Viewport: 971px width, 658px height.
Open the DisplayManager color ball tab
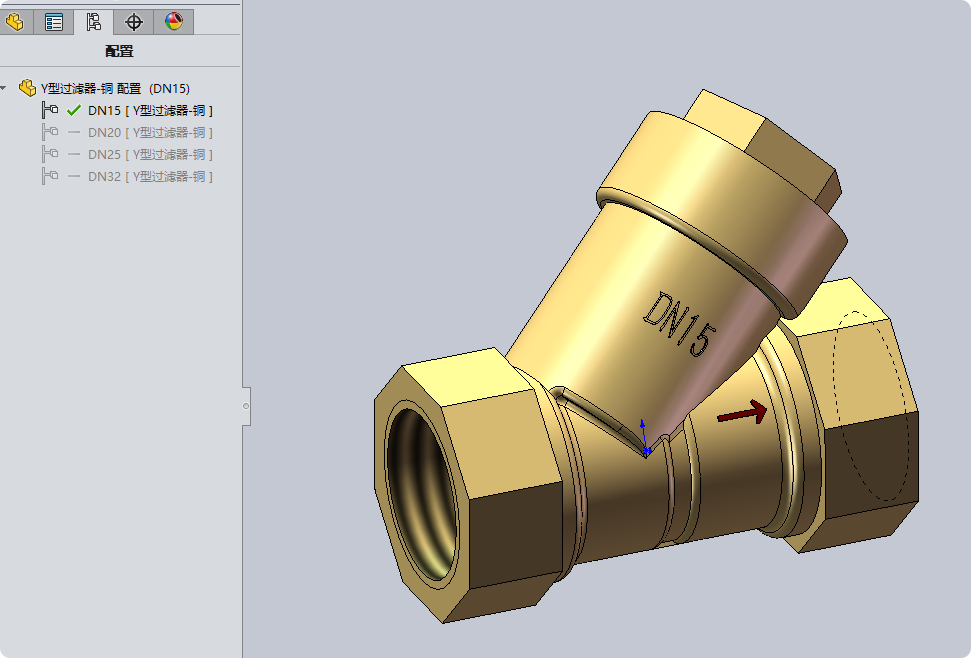coord(174,22)
